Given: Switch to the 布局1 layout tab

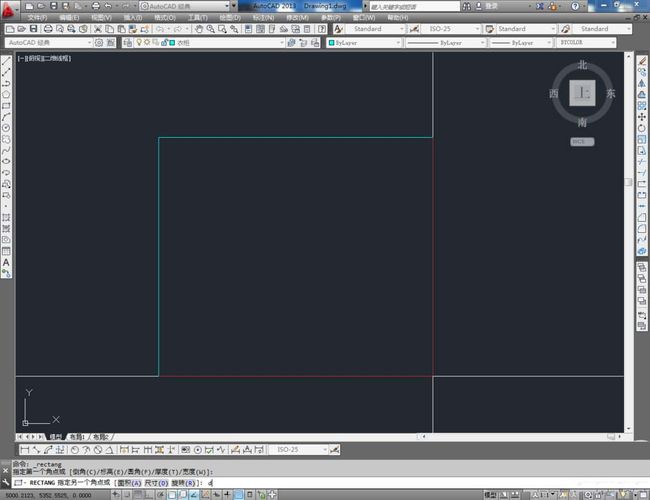Looking at the screenshot, I should tap(77, 437).
